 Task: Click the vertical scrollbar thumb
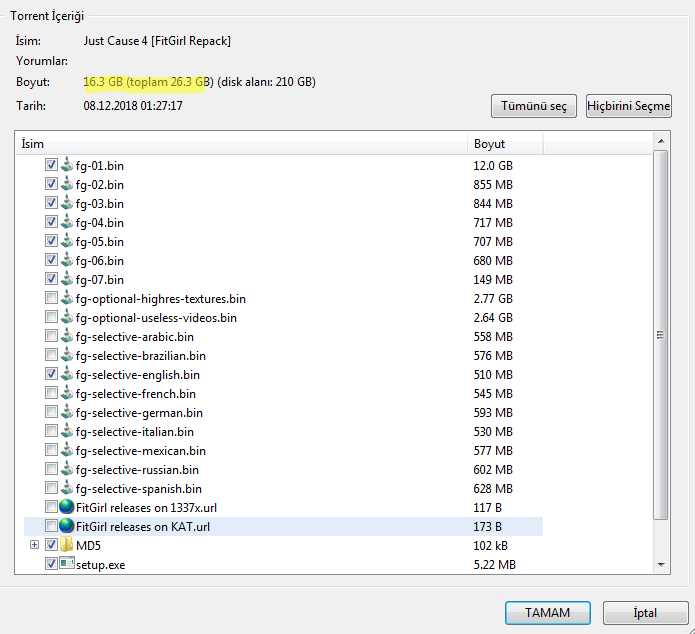tap(661, 335)
